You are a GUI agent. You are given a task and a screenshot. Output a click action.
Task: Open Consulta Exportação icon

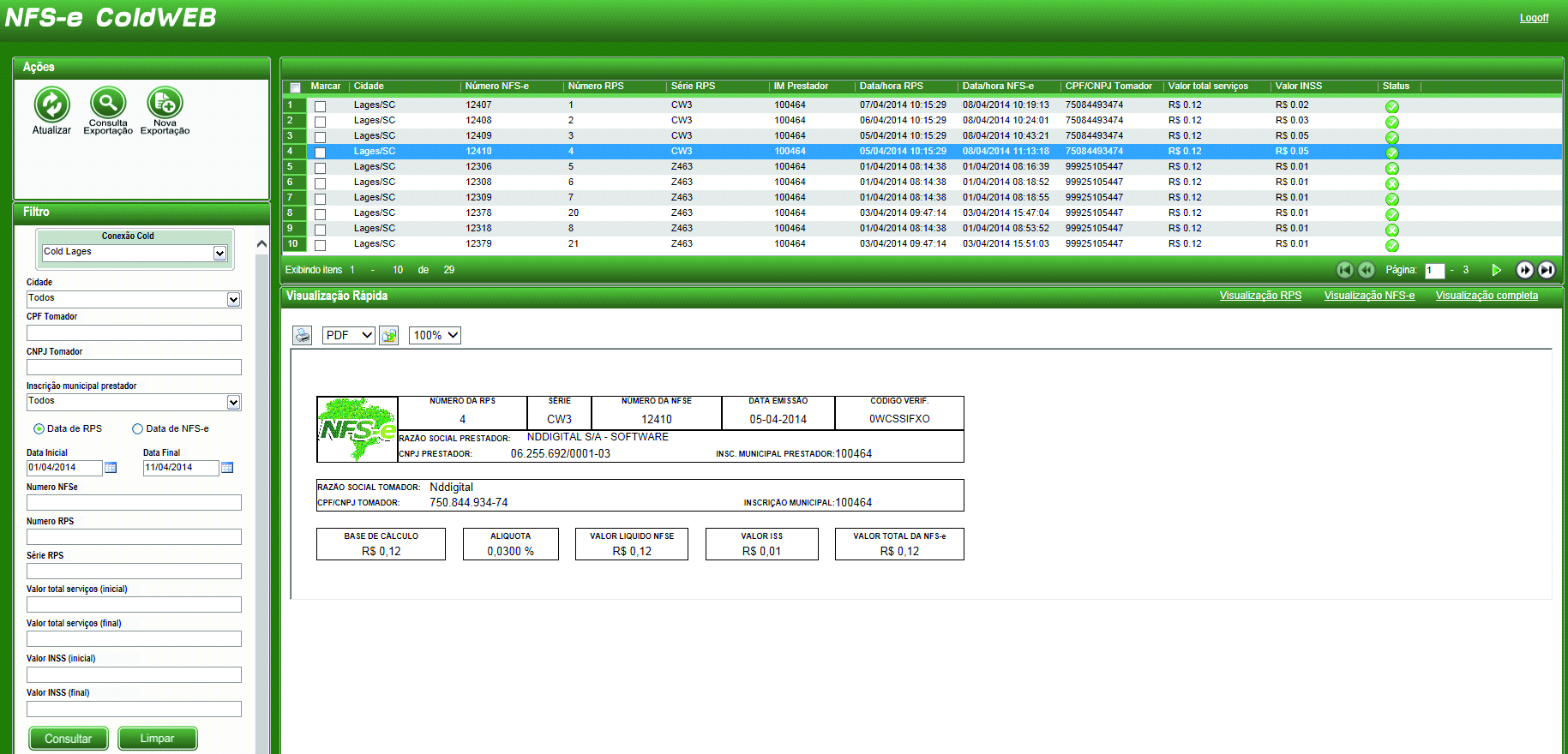pos(108,104)
